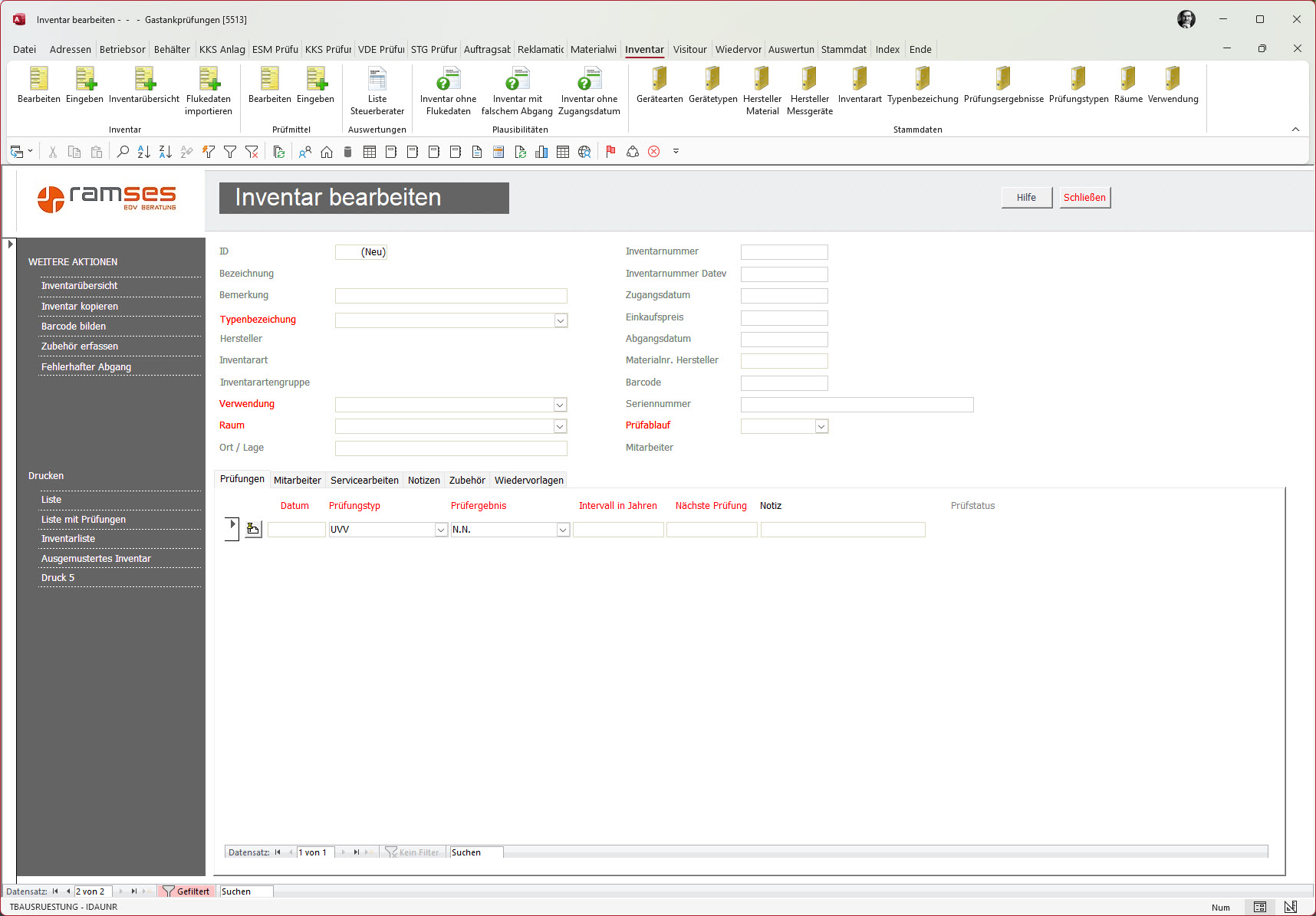1316x916 pixels.
Task: Collapse the ribbon with chevron
Action: pyautogui.click(x=1295, y=130)
